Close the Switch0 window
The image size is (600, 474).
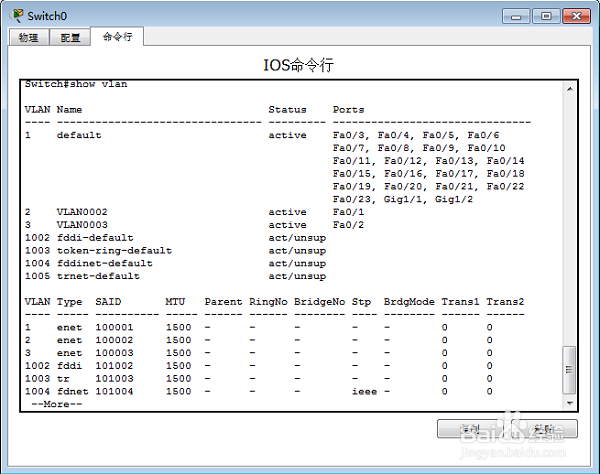(576, 16)
